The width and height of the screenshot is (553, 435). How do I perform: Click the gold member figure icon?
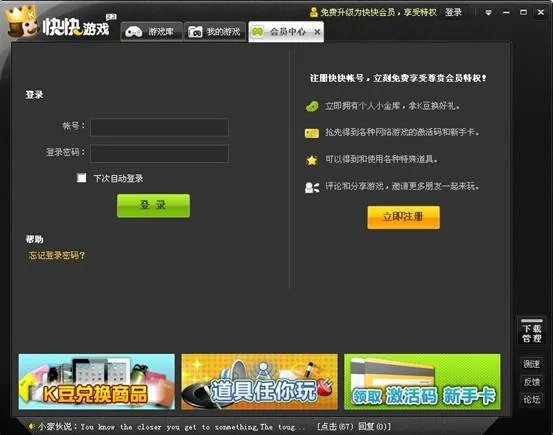313,12
